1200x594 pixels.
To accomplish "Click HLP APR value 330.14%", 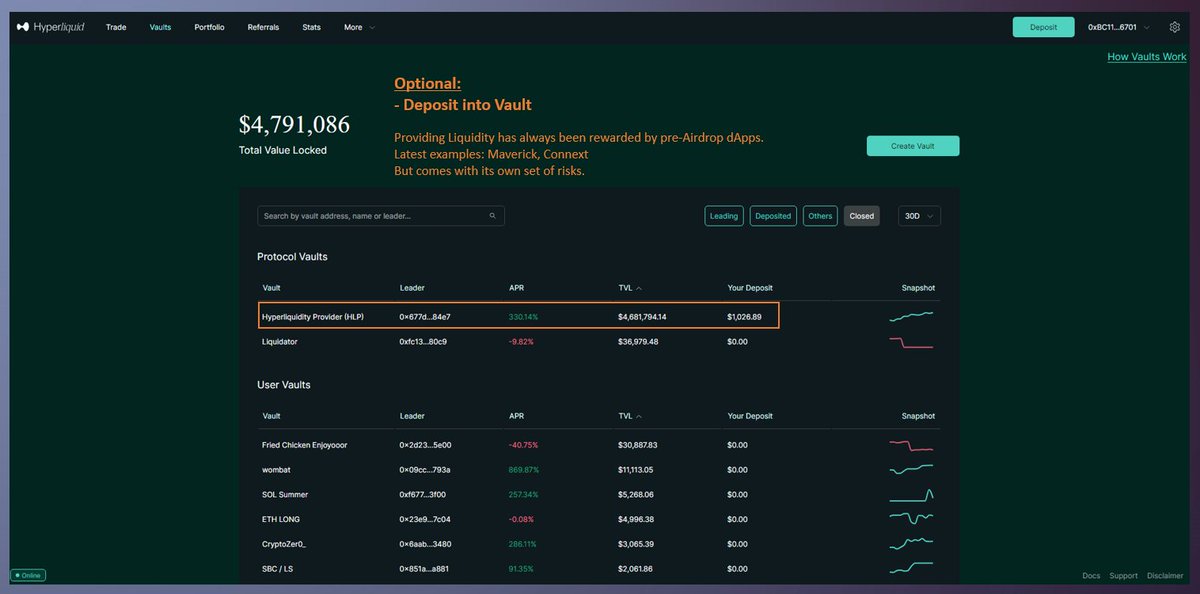I will tap(523, 317).
